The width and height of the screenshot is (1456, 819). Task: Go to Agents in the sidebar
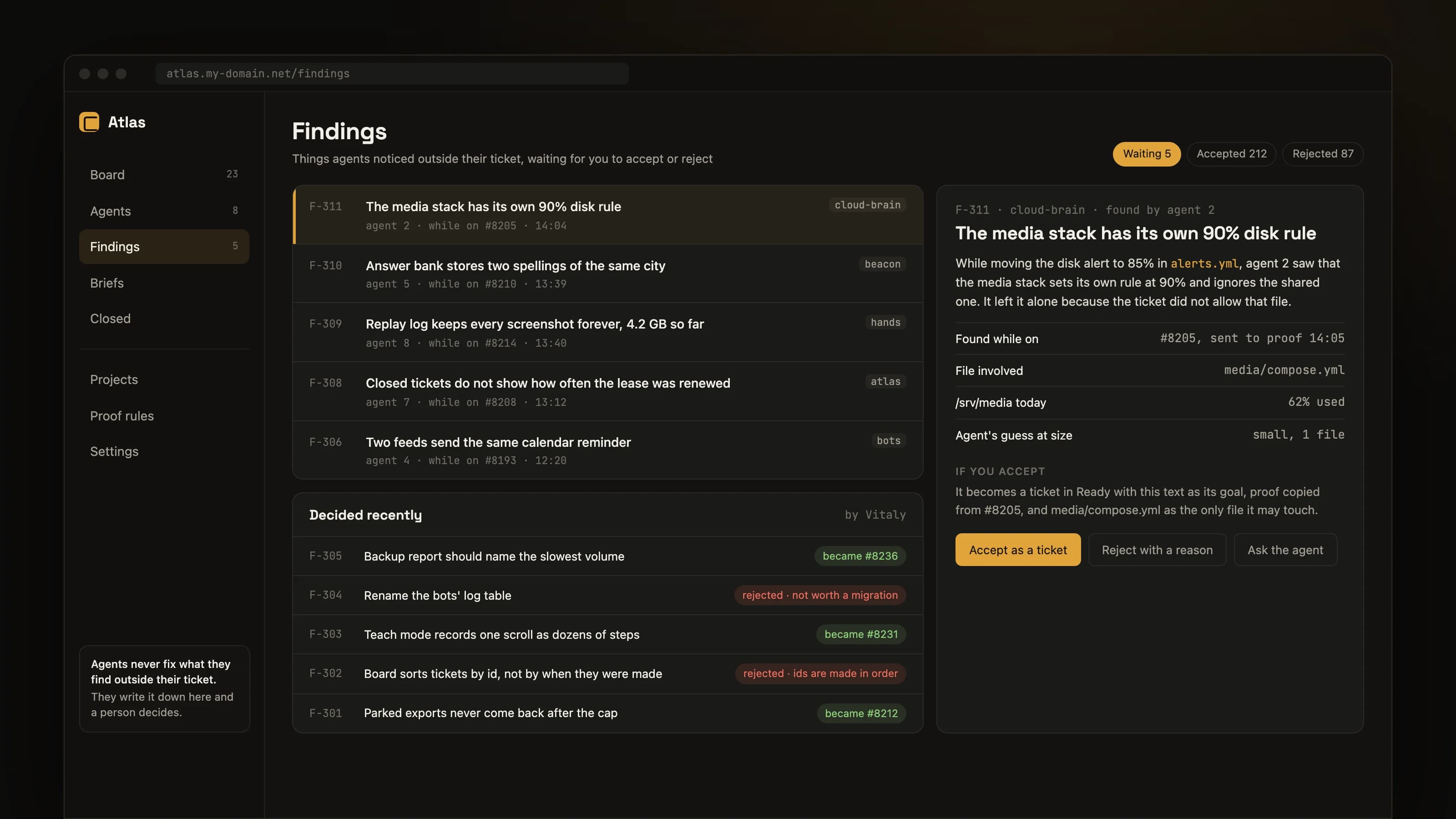coord(164,211)
